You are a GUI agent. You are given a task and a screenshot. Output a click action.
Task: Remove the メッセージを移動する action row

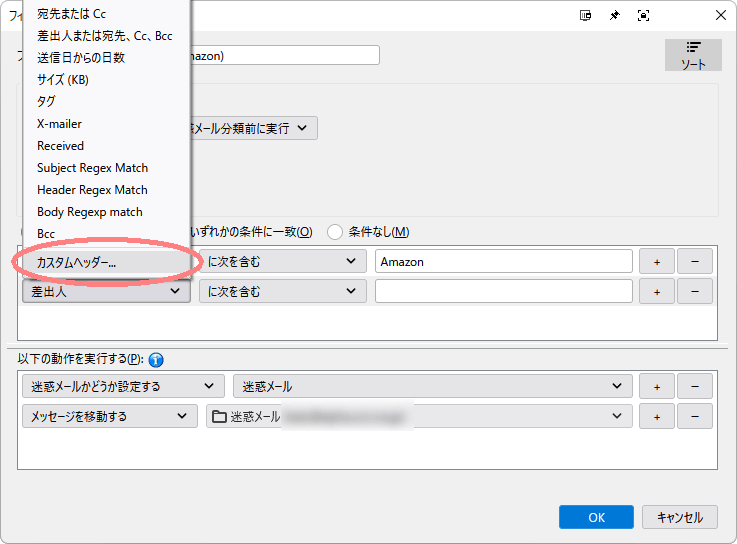tap(695, 416)
